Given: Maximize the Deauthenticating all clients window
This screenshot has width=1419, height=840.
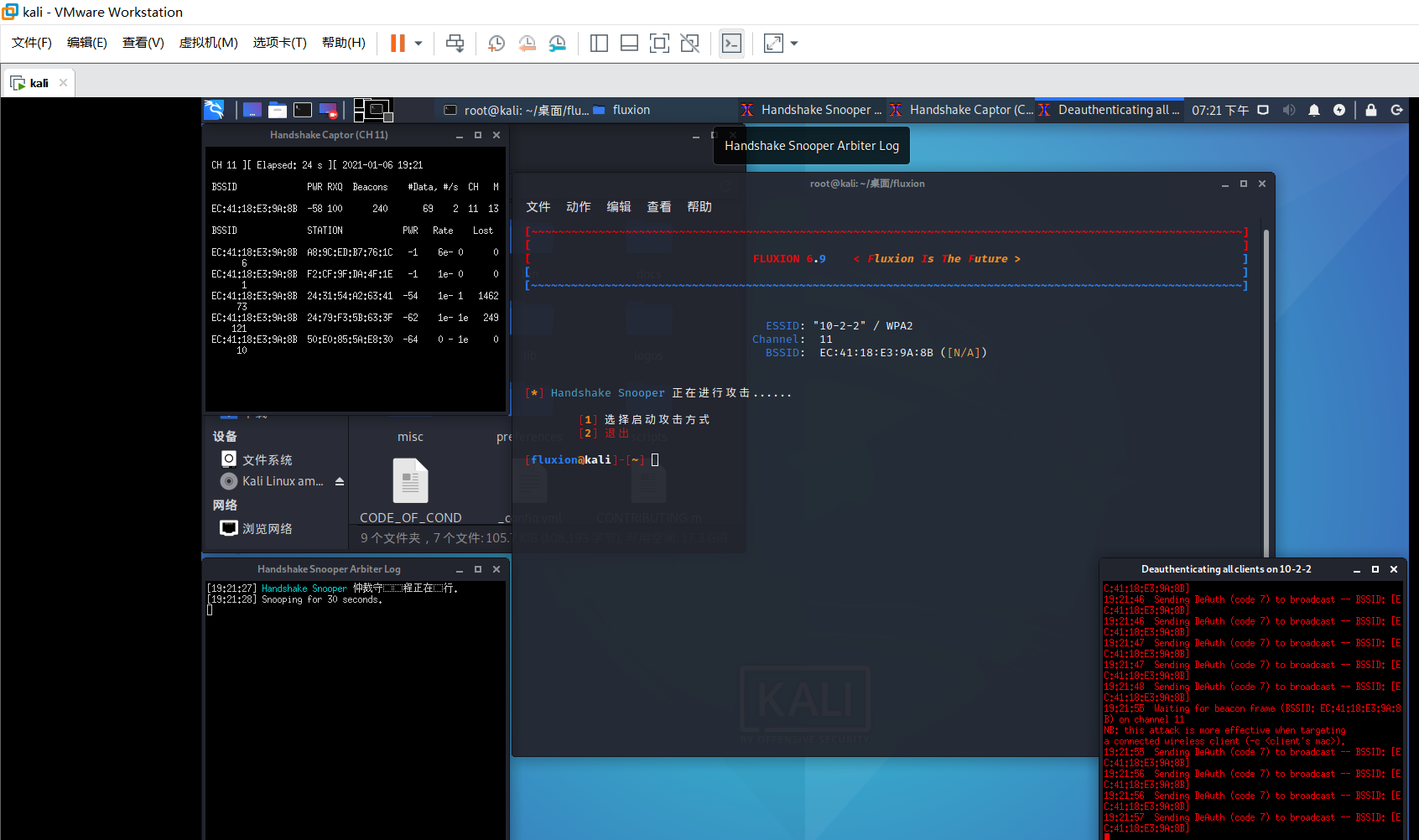Looking at the screenshot, I should click(1375, 569).
